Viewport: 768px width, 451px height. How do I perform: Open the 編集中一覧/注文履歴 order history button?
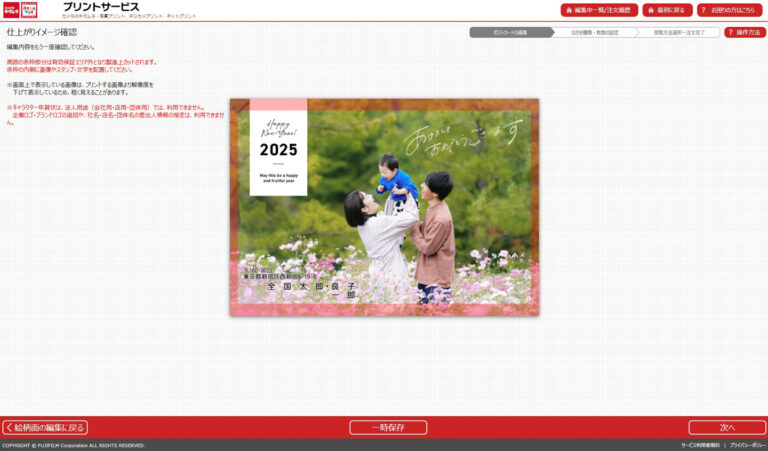point(599,10)
